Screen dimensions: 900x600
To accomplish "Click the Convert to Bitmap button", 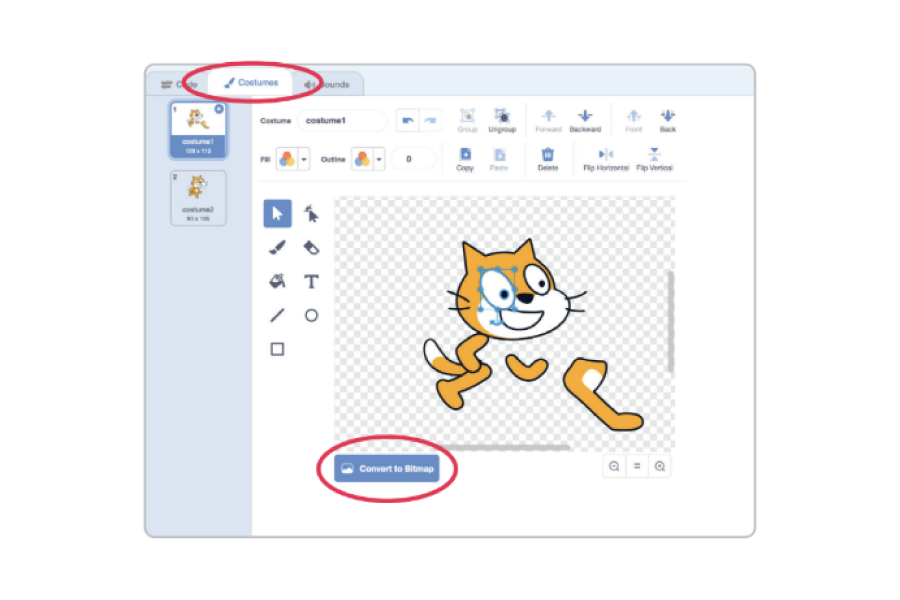I will coord(386,468).
